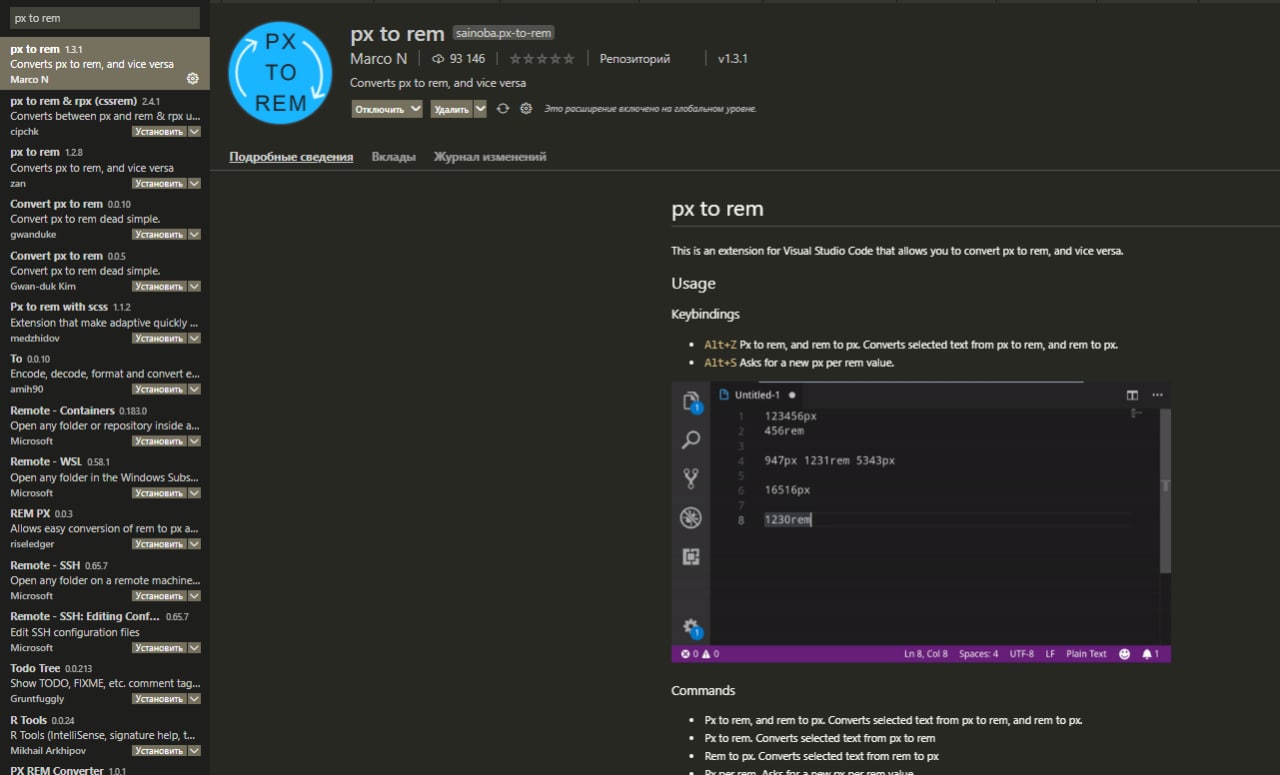Install px to rem & rpx (cssrem)
The image size is (1280, 775).
coord(159,131)
